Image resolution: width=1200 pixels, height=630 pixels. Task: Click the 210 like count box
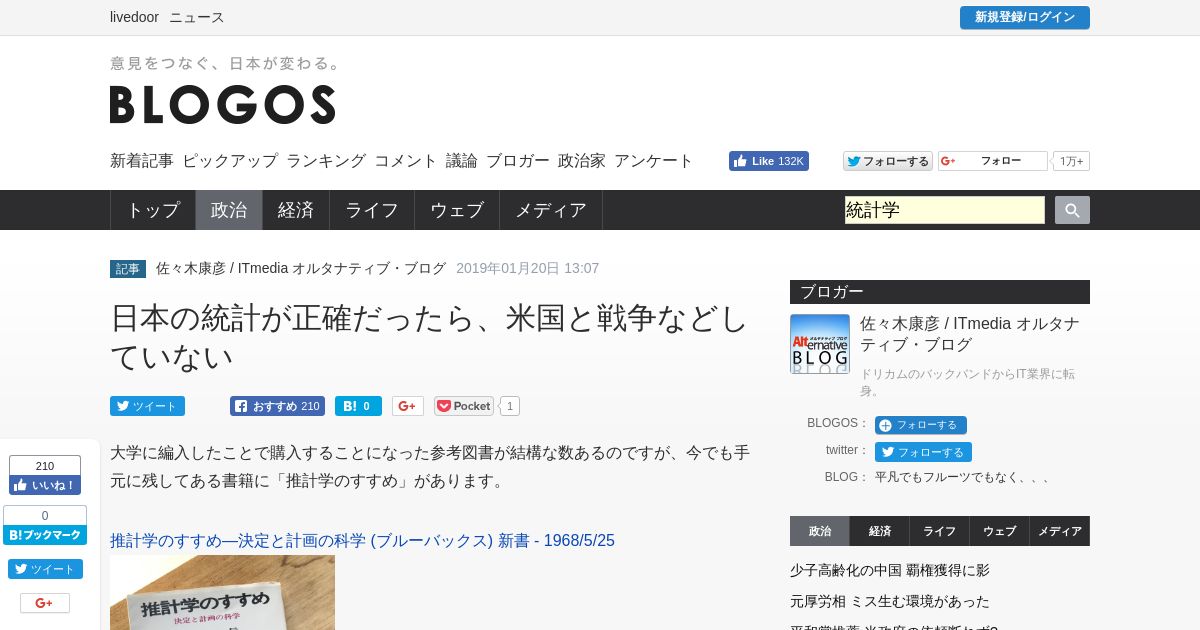tap(45, 465)
